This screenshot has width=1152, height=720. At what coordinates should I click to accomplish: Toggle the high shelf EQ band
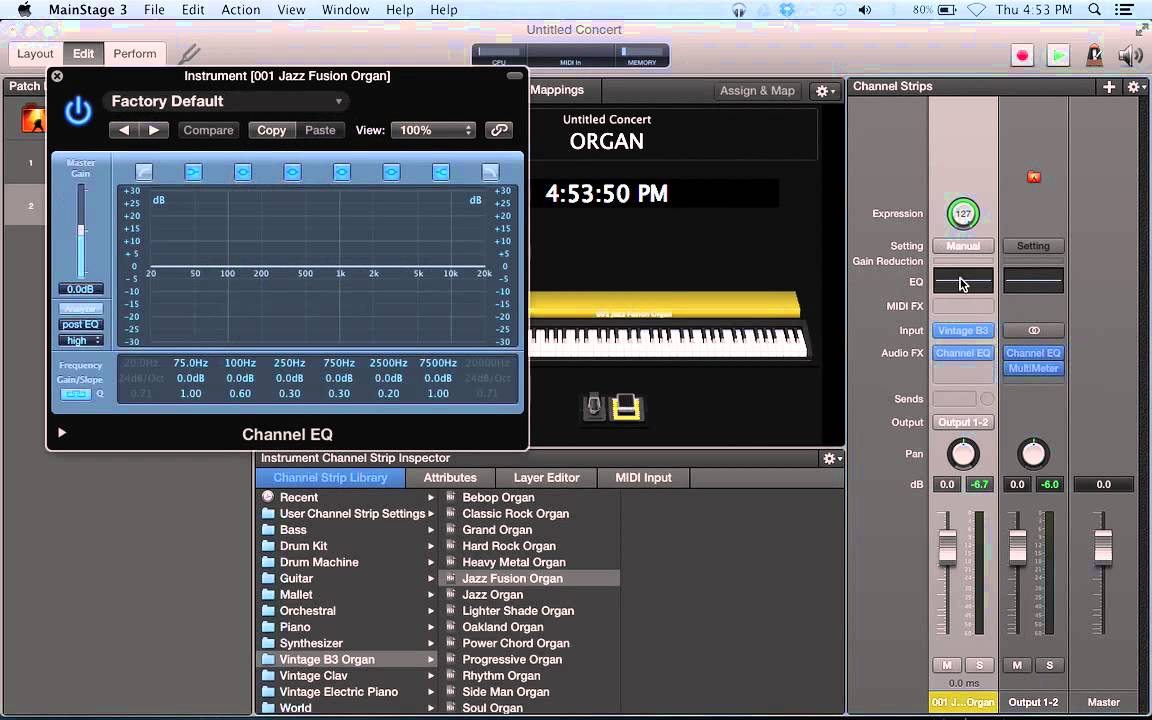(441, 172)
